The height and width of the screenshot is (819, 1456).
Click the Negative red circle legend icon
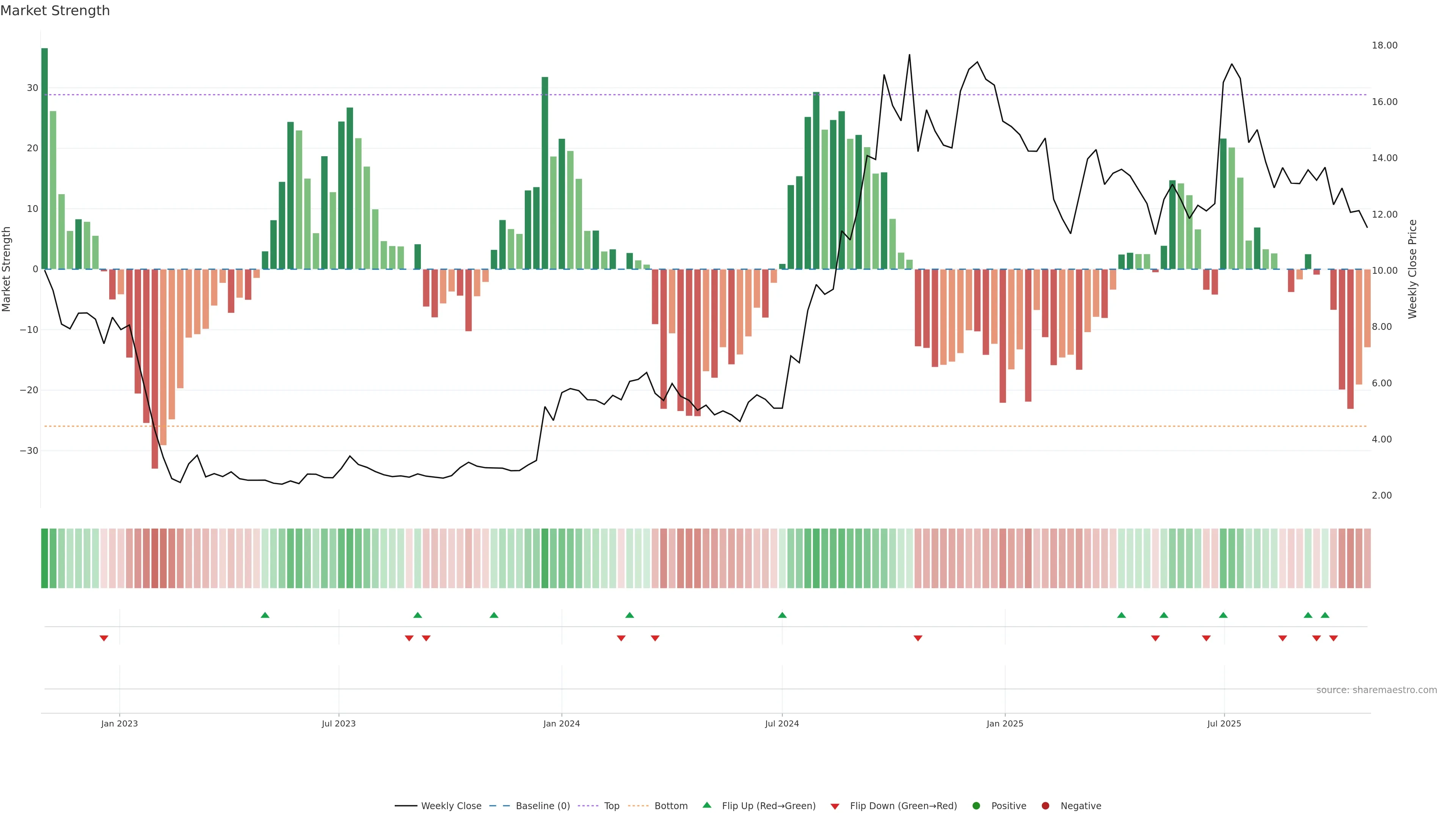pos(1045,806)
